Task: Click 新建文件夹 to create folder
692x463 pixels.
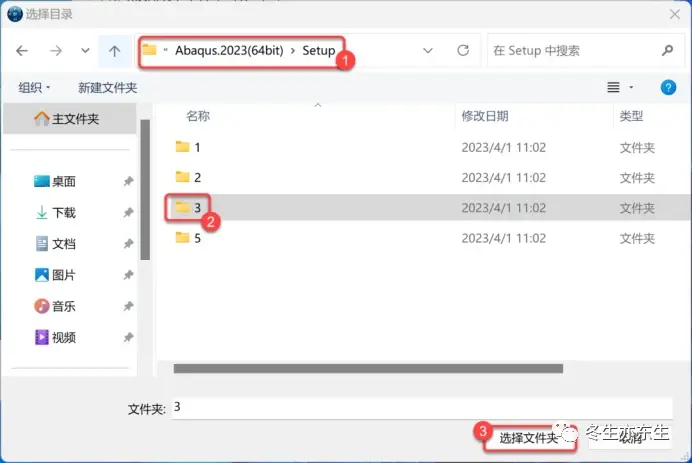Action: [107, 87]
